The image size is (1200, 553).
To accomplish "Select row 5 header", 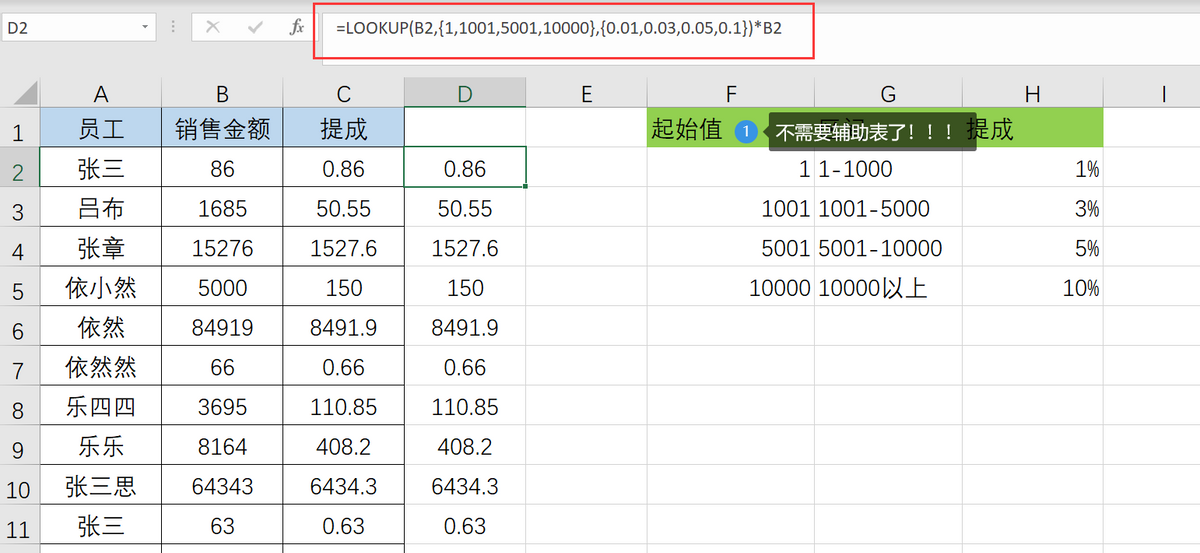I will coord(20,288).
